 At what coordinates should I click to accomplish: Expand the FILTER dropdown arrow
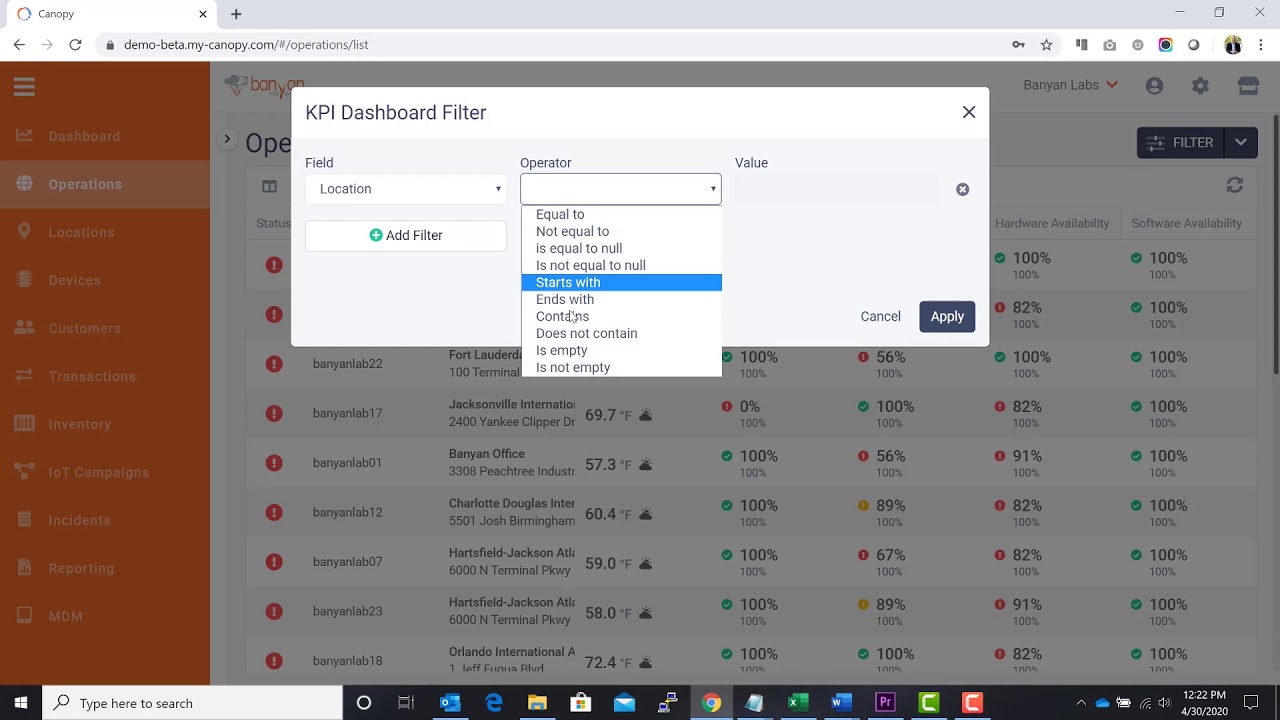[x=1240, y=143]
